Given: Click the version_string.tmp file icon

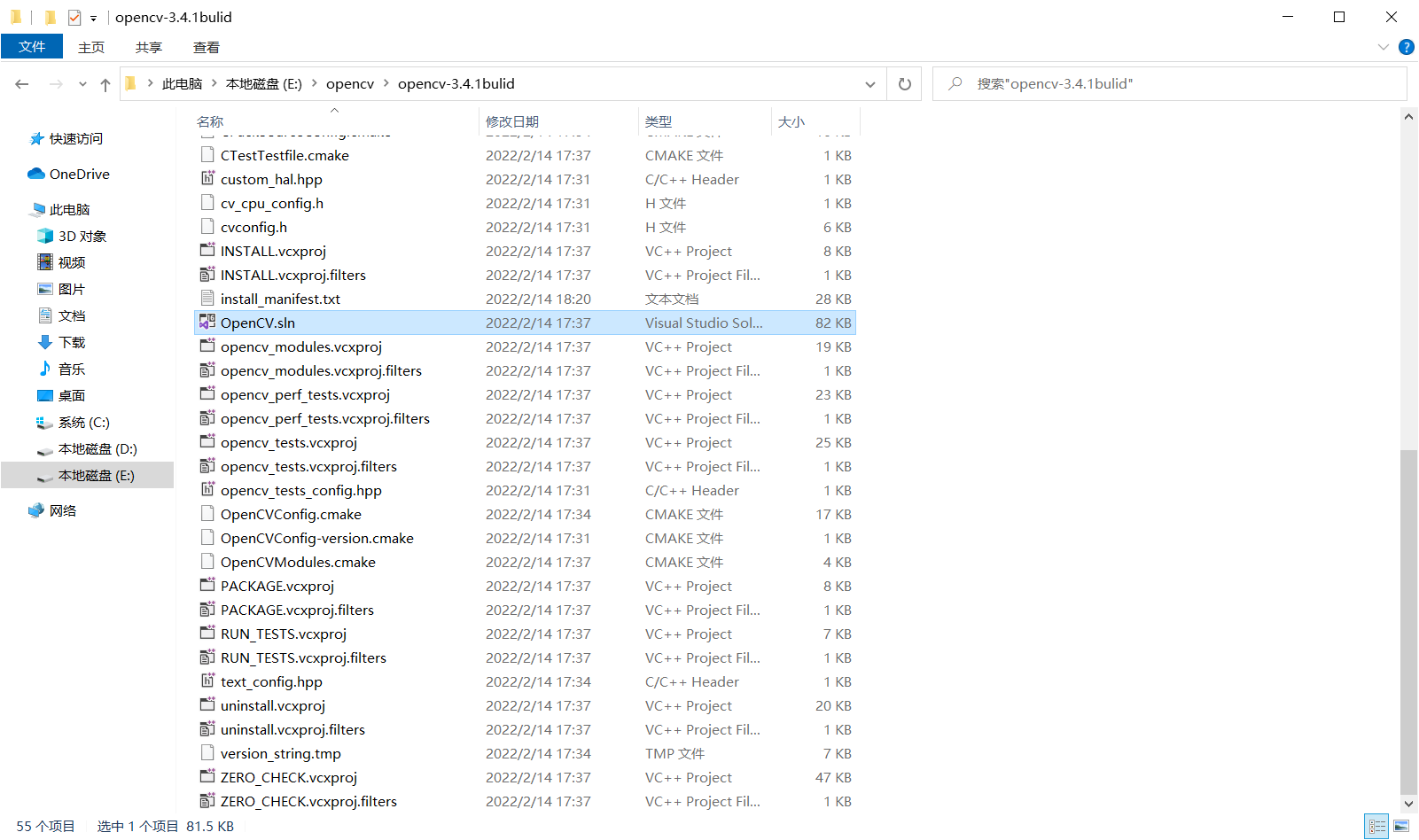Looking at the screenshot, I should coord(207,753).
